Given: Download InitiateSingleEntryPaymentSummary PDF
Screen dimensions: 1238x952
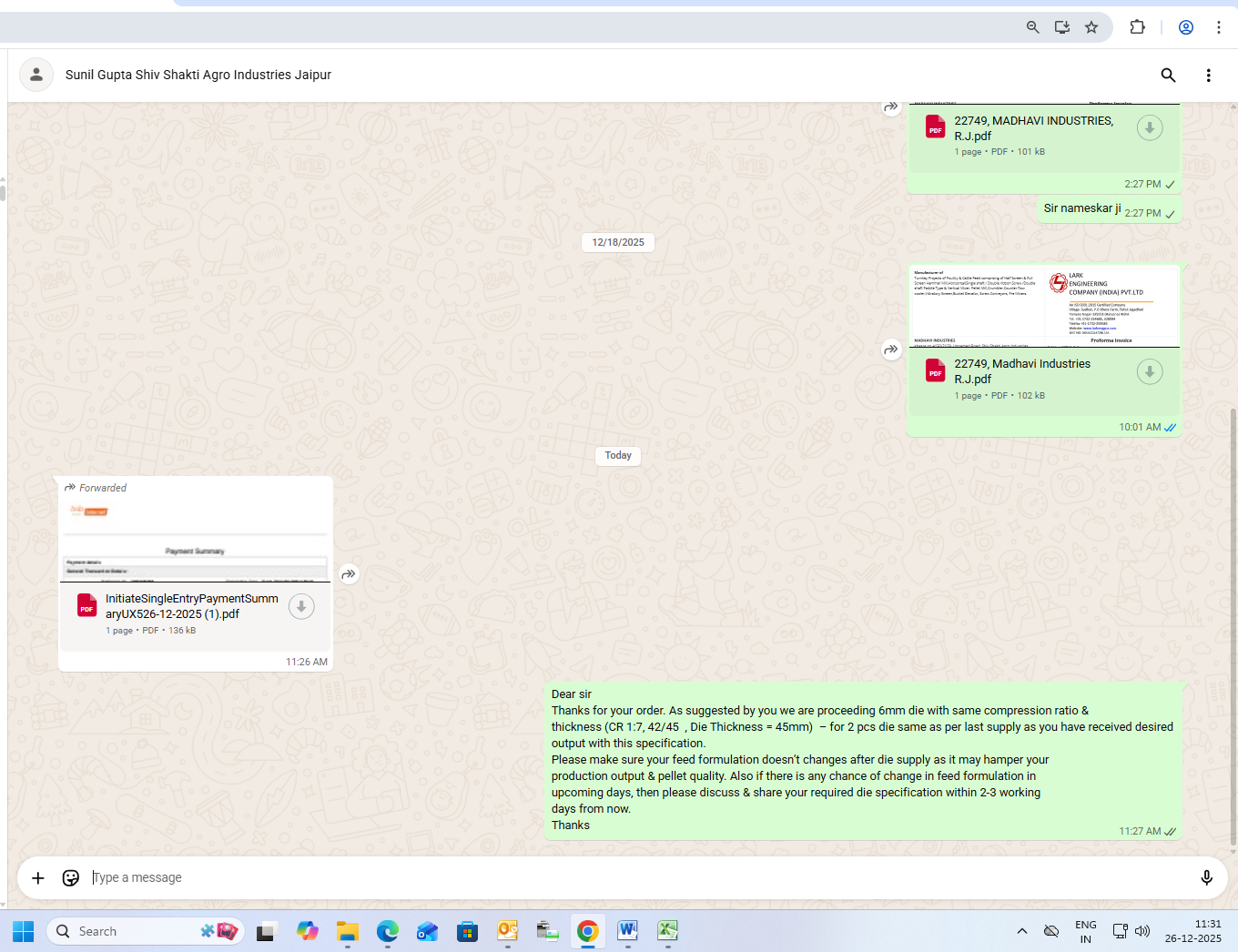Looking at the screenshot, I should (301, 607).
